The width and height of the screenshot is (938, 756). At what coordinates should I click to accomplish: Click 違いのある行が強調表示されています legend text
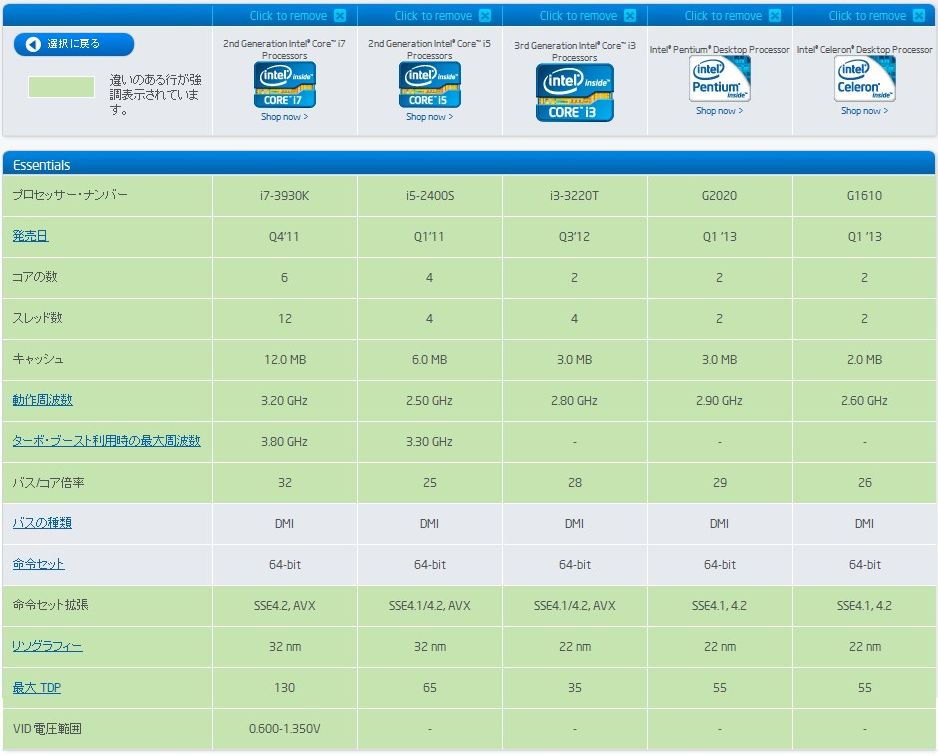tap(156, 94)
